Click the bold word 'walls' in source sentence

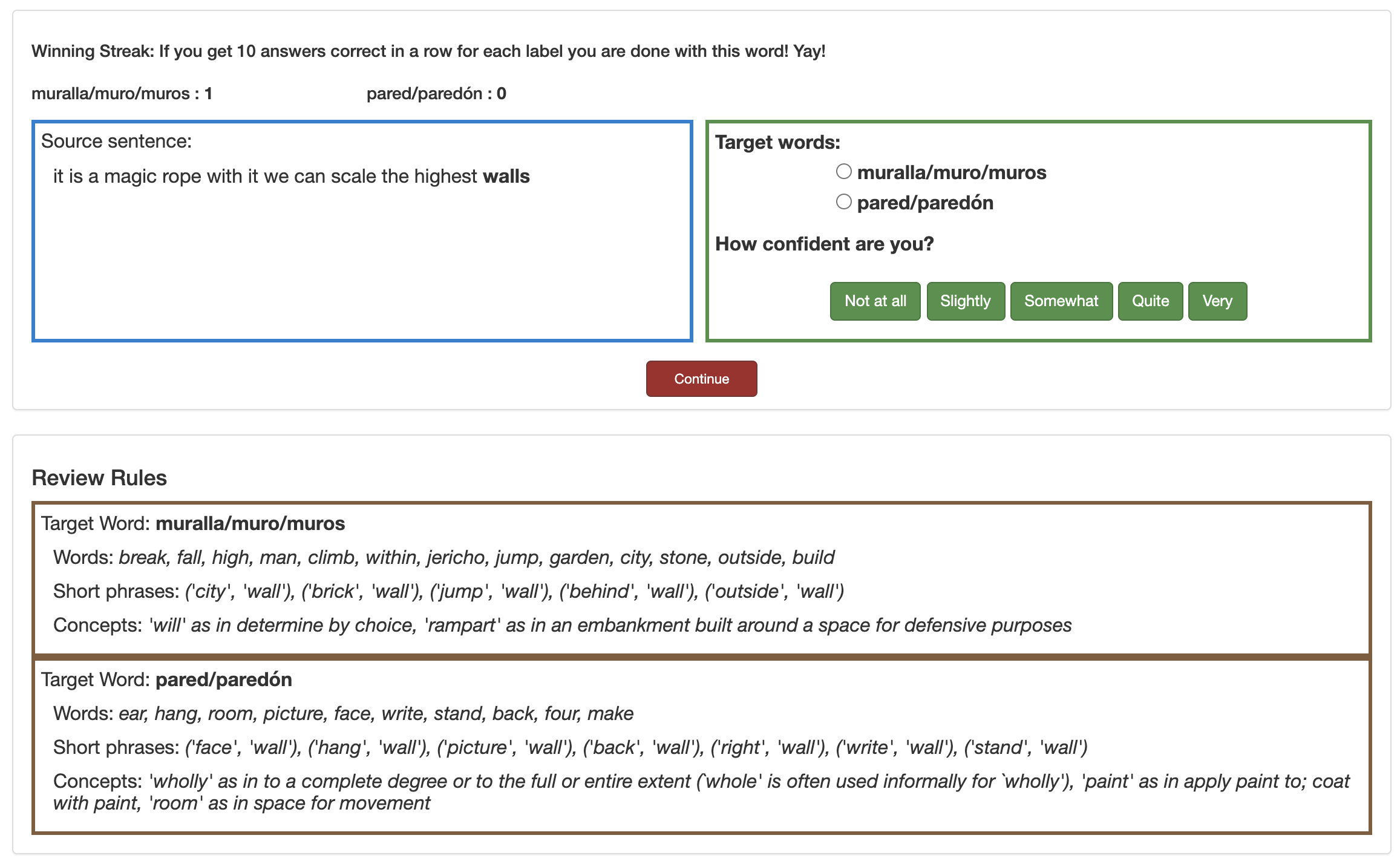point(506,177)
